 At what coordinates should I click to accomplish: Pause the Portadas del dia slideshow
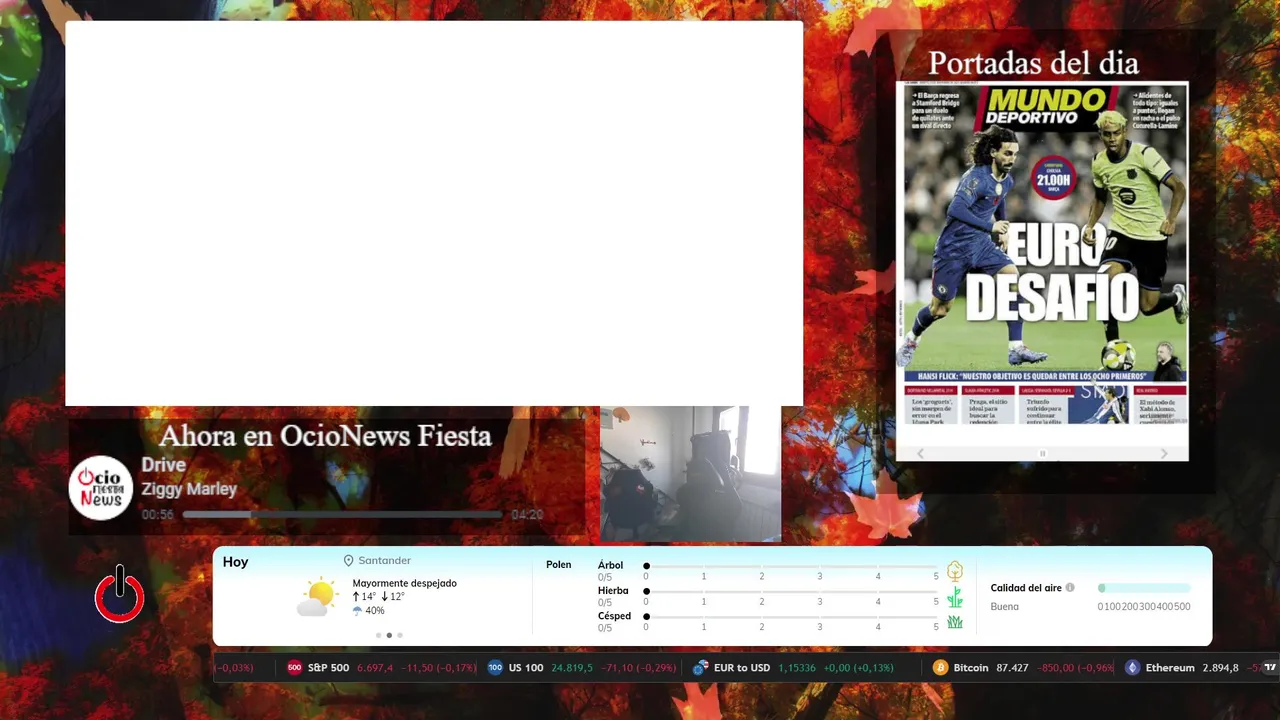1042,453
